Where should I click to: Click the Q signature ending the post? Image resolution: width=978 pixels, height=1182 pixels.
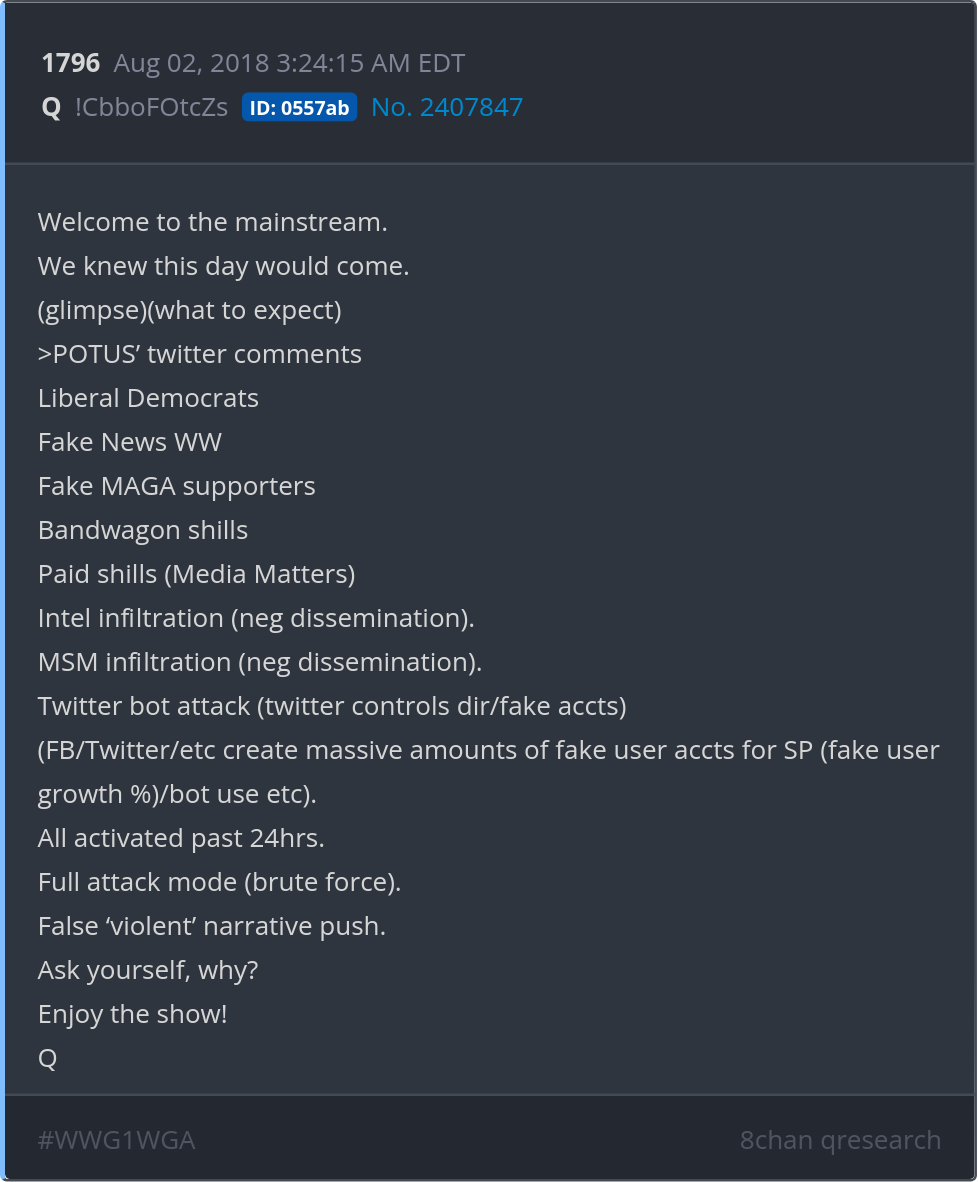click(x=47, y=1058)
